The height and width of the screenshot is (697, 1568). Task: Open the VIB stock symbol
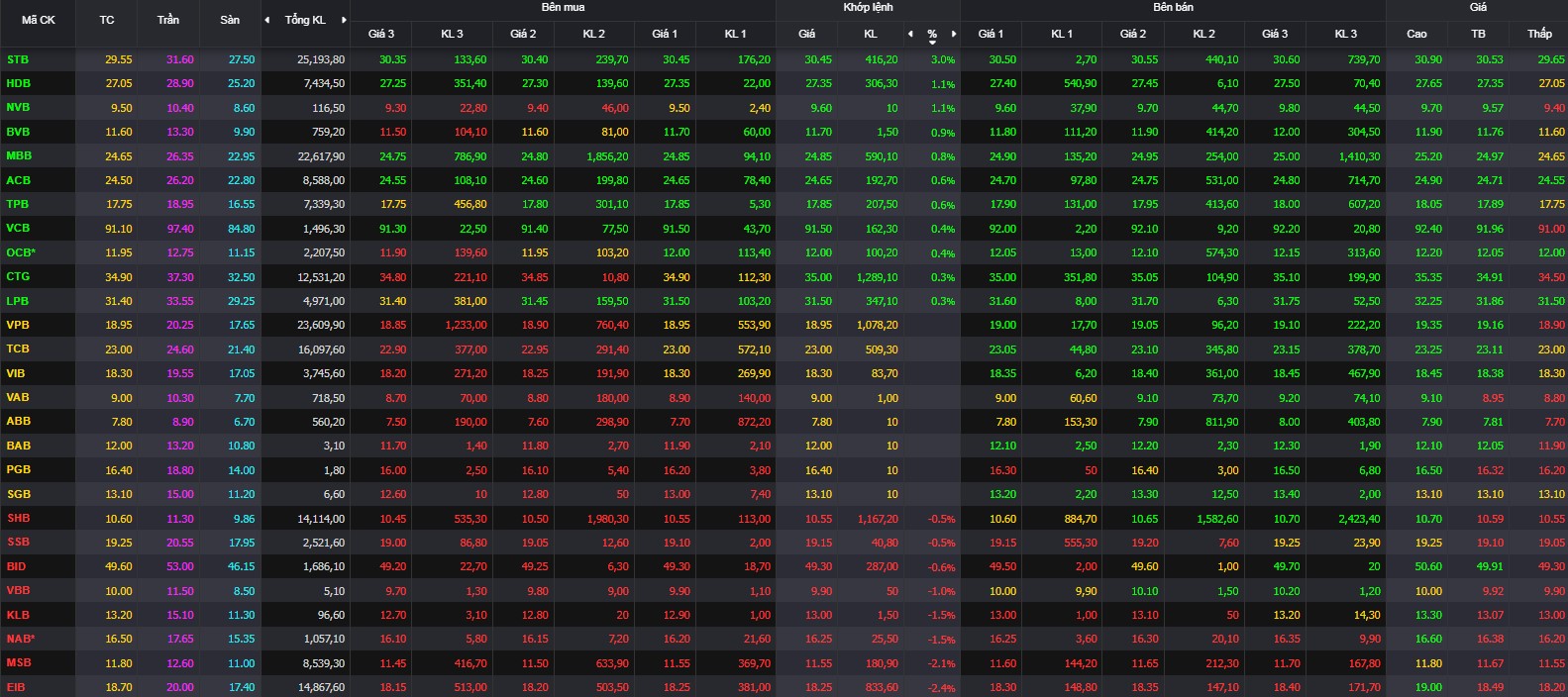tap(16, 373)
